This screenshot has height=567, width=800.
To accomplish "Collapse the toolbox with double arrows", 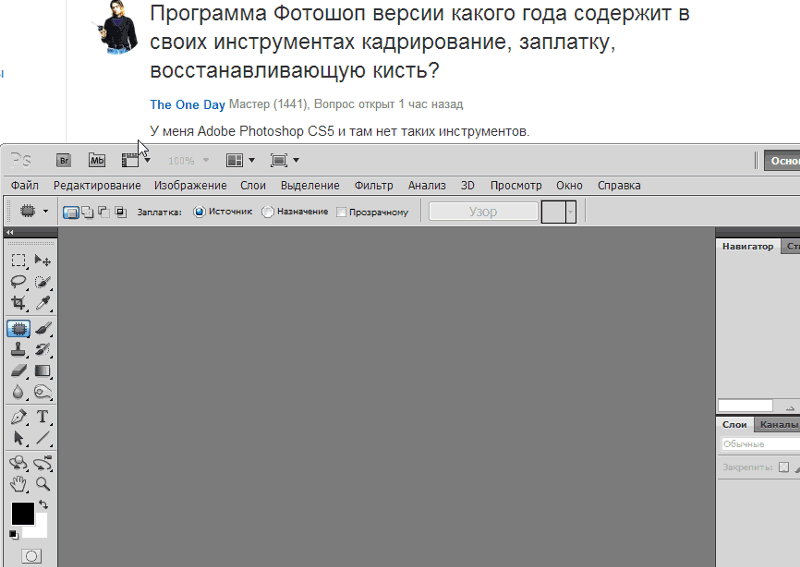I will tap(10, 232).
